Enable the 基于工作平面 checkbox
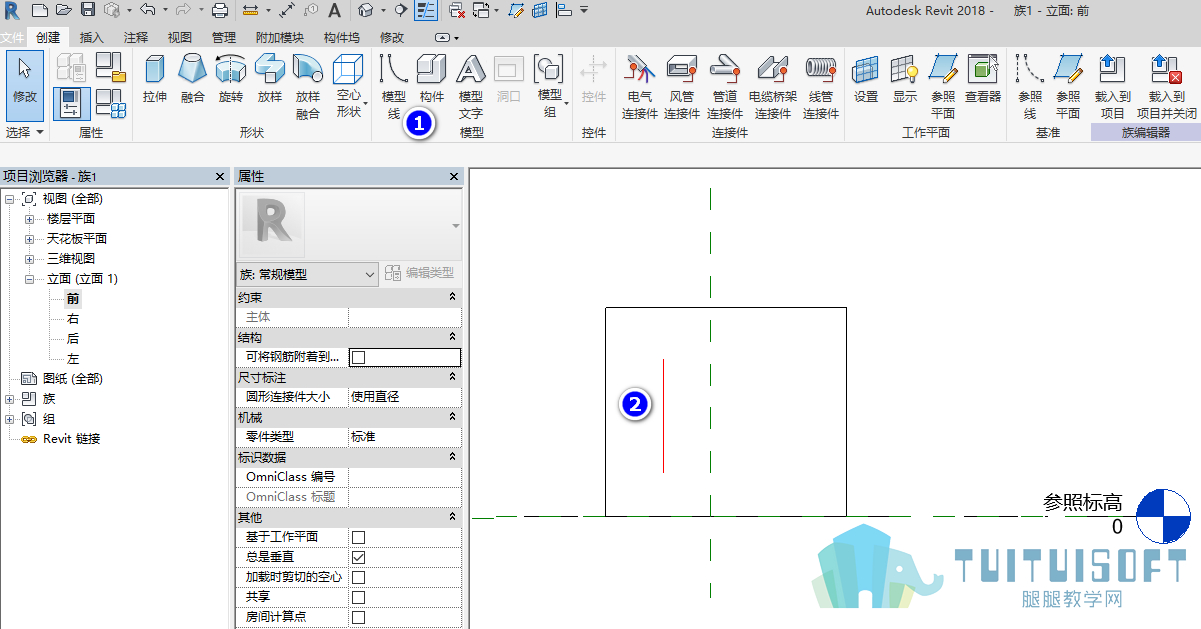Image resolution: width=1201 pixels, height=629 pixels. (x=358, y=538)
